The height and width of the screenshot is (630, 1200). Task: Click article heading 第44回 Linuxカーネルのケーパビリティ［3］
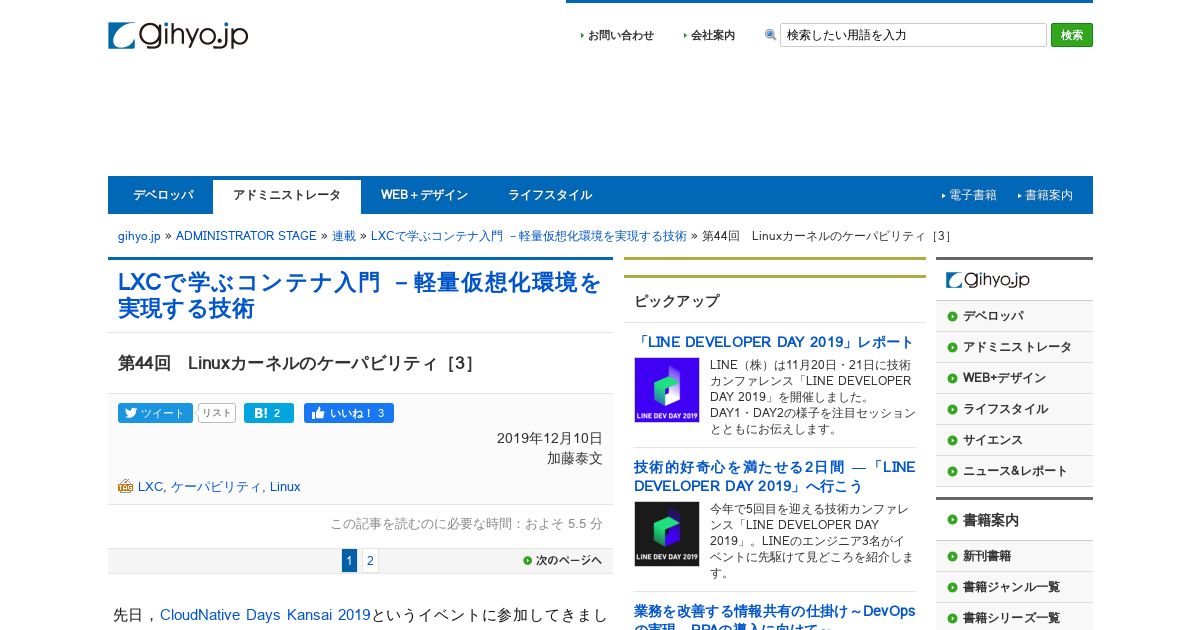tap(296, 363)
